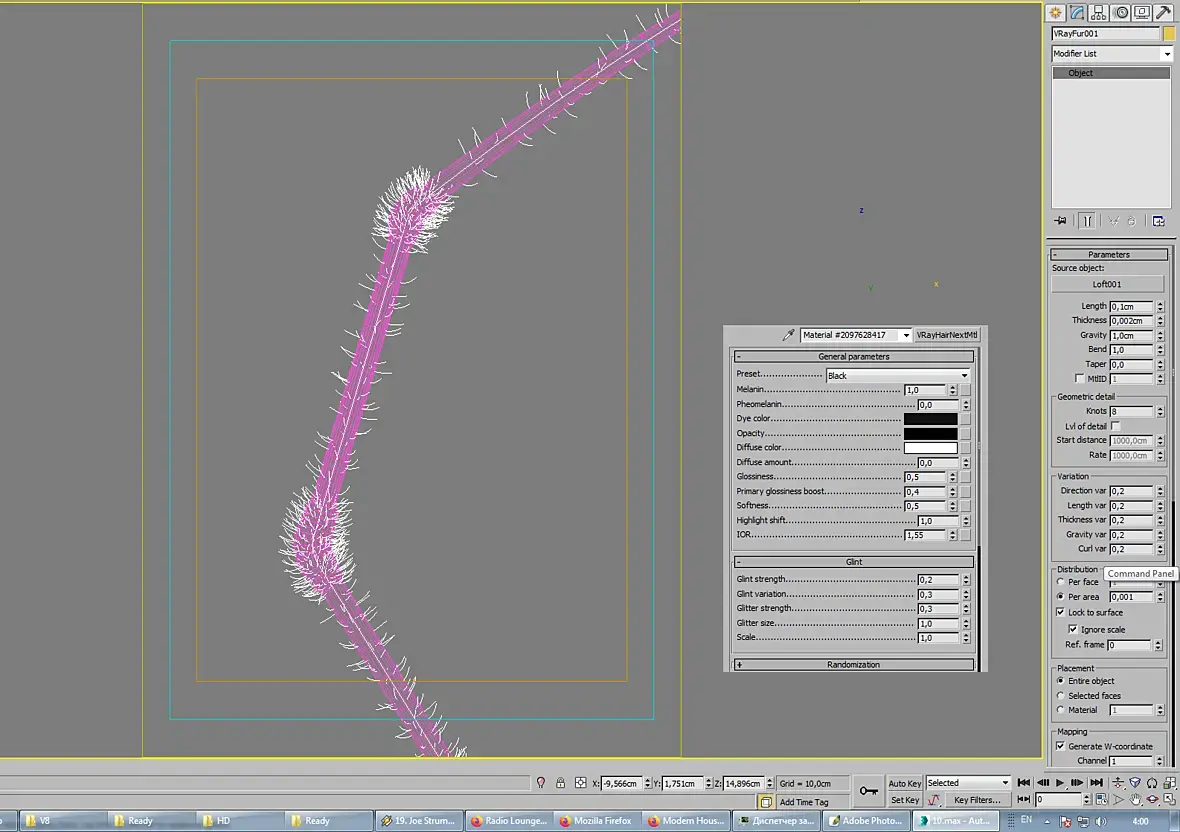Select the Per face distribution radio

1060,581
